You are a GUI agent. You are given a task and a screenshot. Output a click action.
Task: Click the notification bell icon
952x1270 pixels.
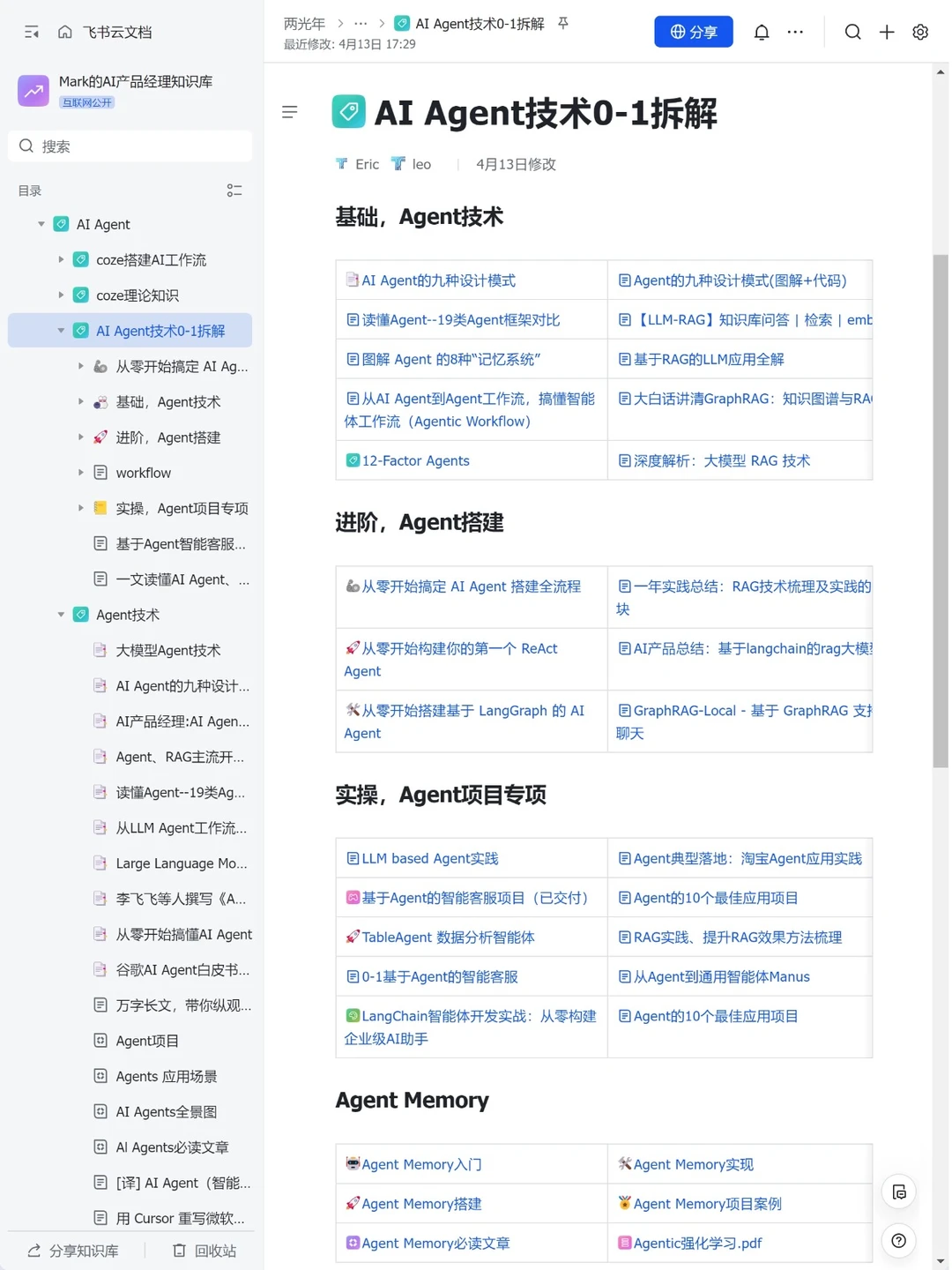click(762, 32)
